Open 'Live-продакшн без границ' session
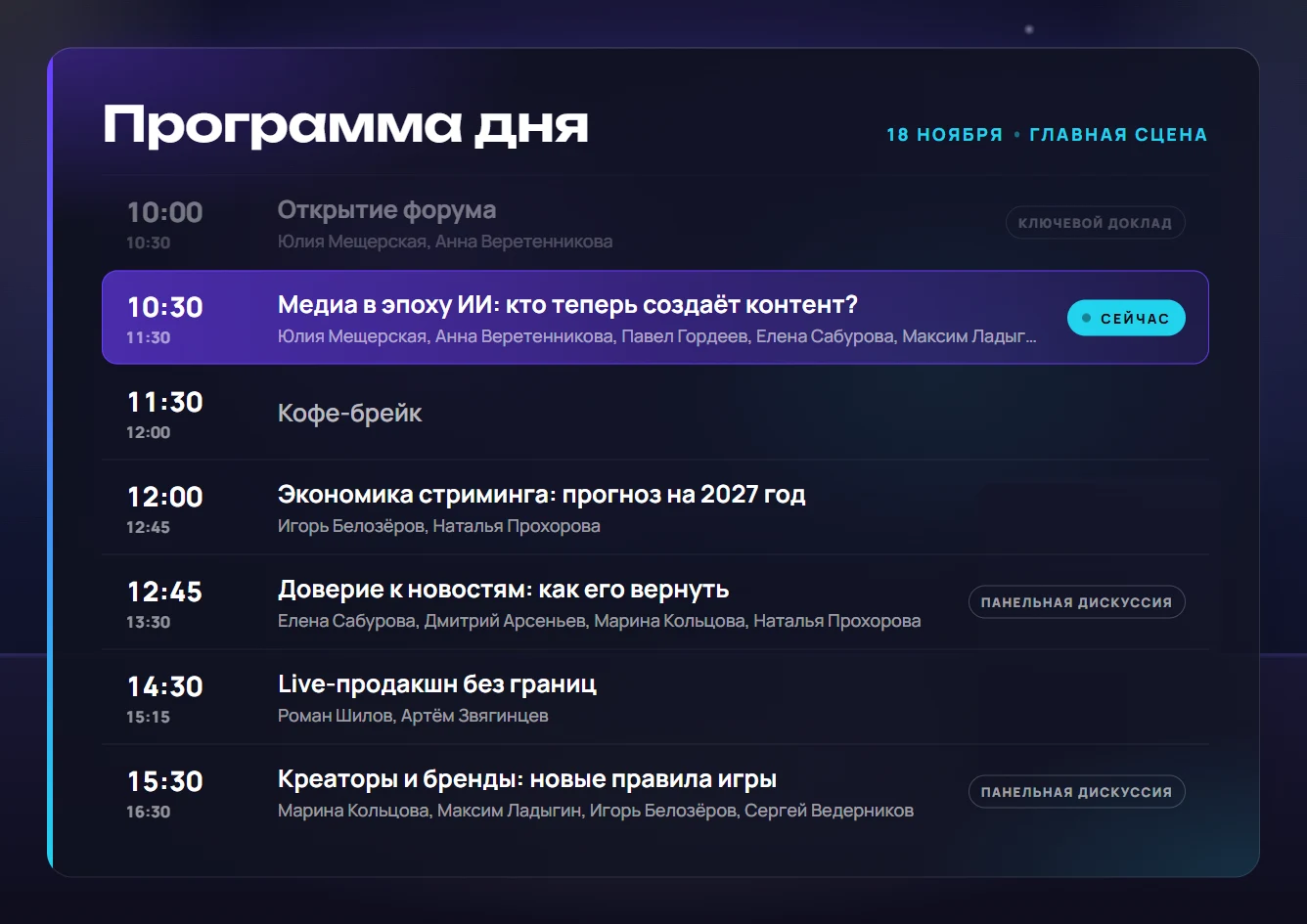Screen dimensions: 1307x924 click(437, 683)
